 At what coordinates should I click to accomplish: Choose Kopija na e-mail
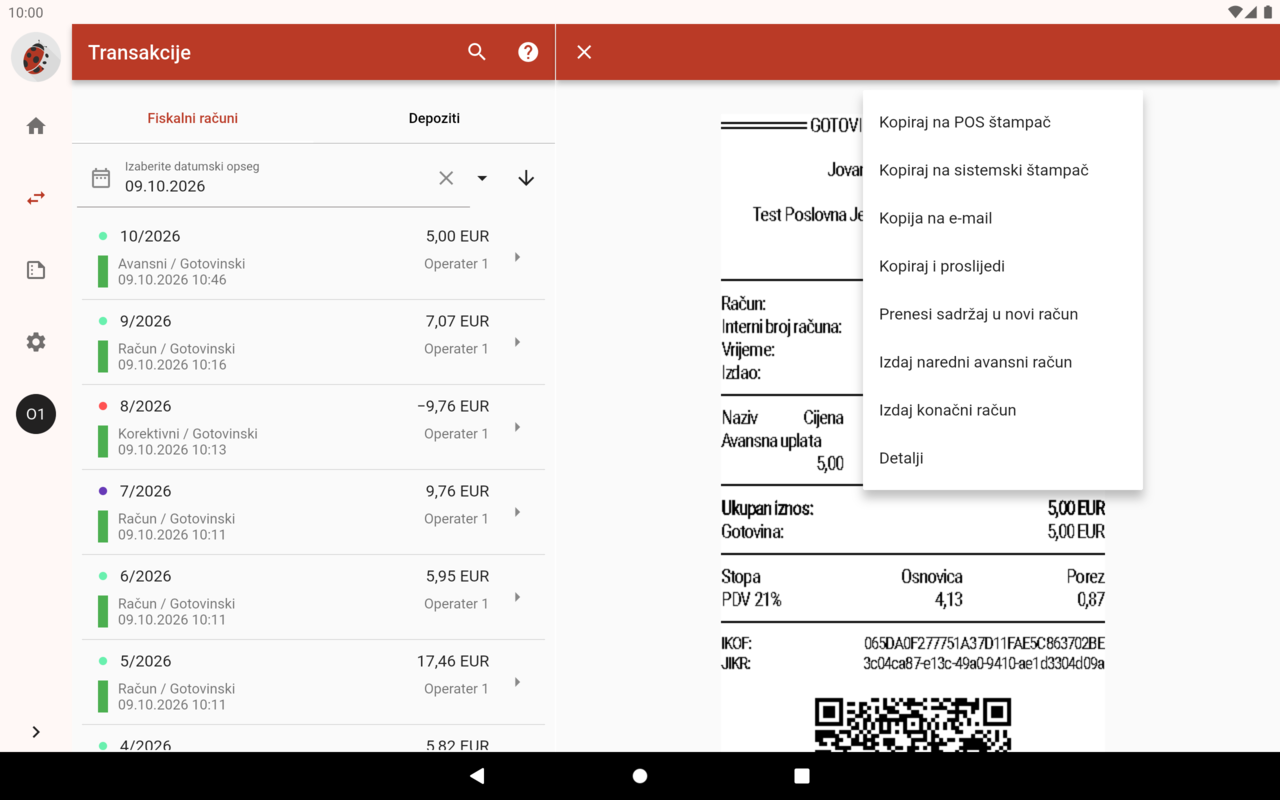coord(1003,218)
